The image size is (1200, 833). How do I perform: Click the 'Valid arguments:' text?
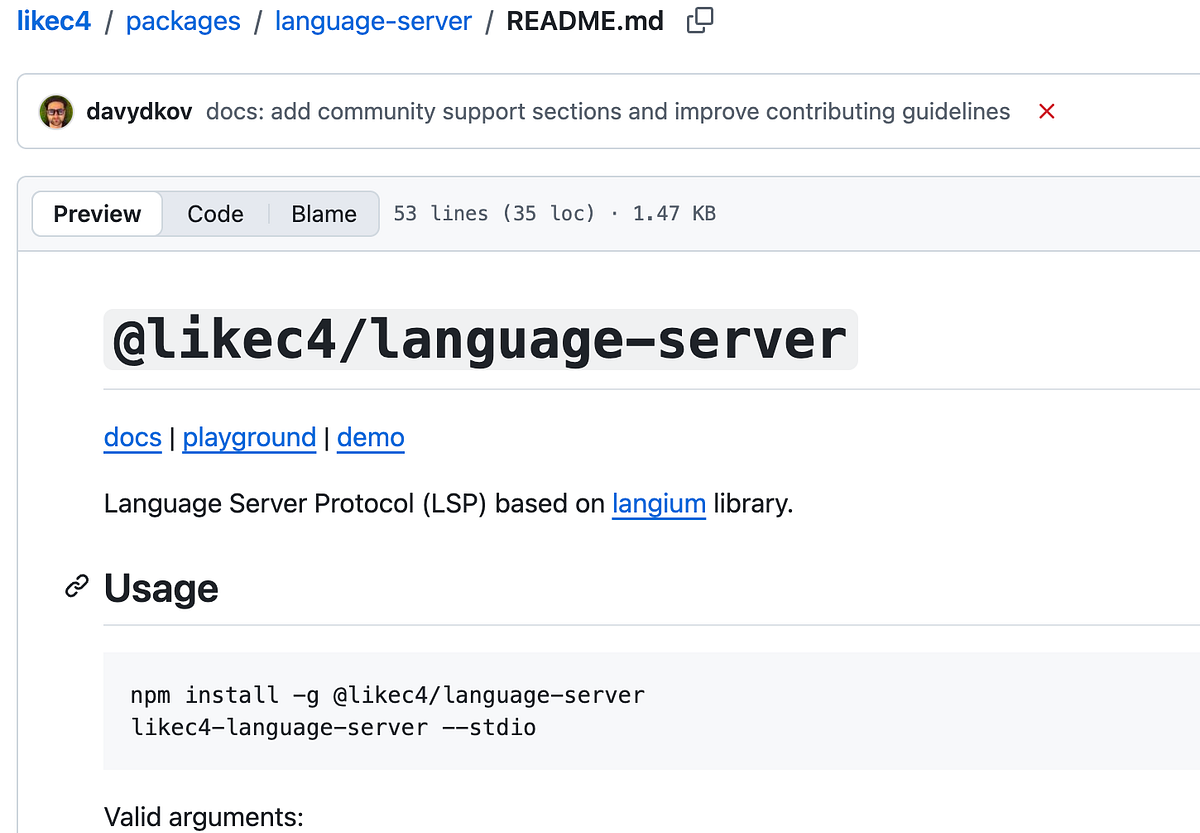tap(204, 817)
